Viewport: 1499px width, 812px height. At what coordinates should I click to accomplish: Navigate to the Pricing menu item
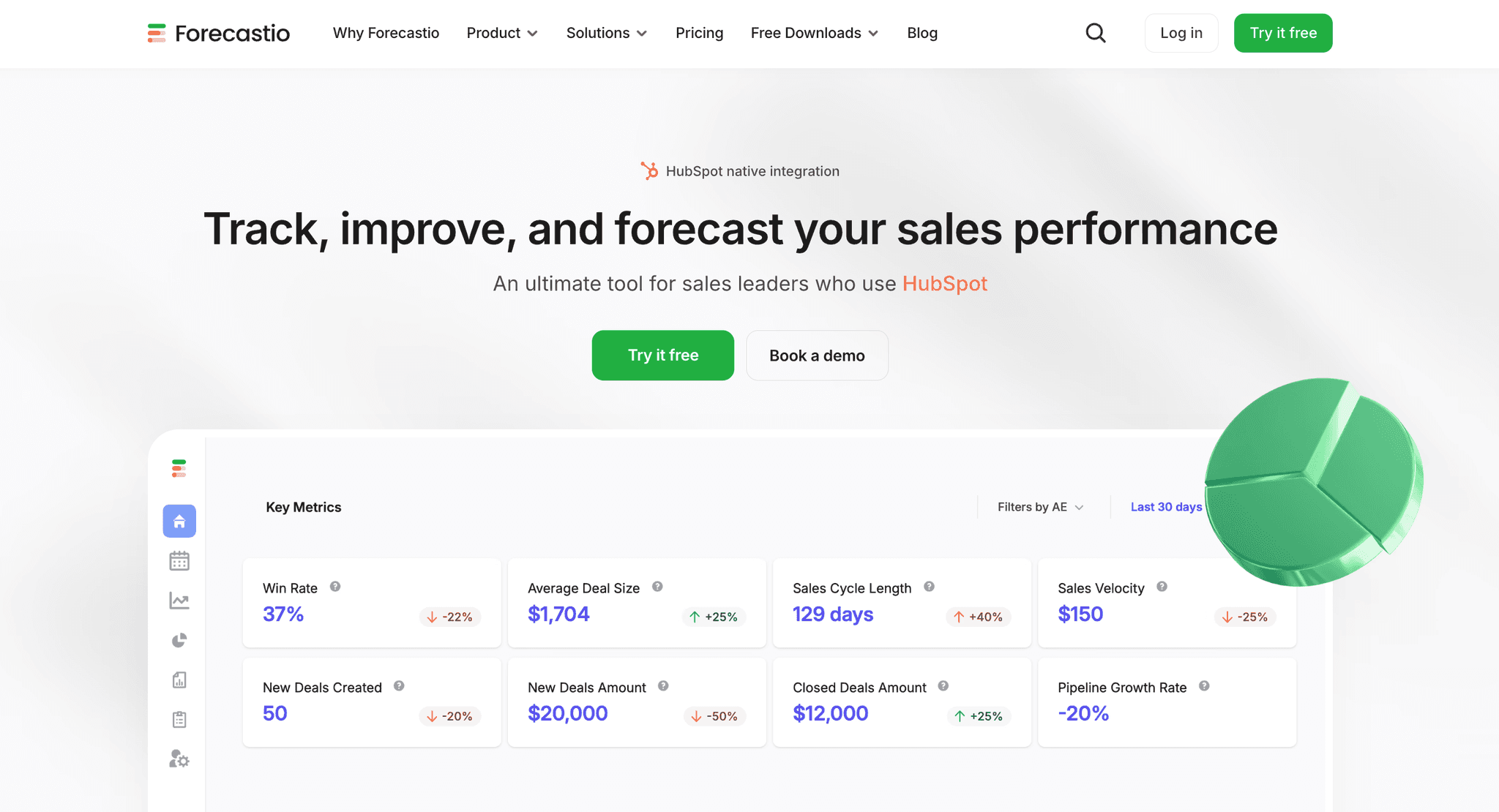(699, 33)
